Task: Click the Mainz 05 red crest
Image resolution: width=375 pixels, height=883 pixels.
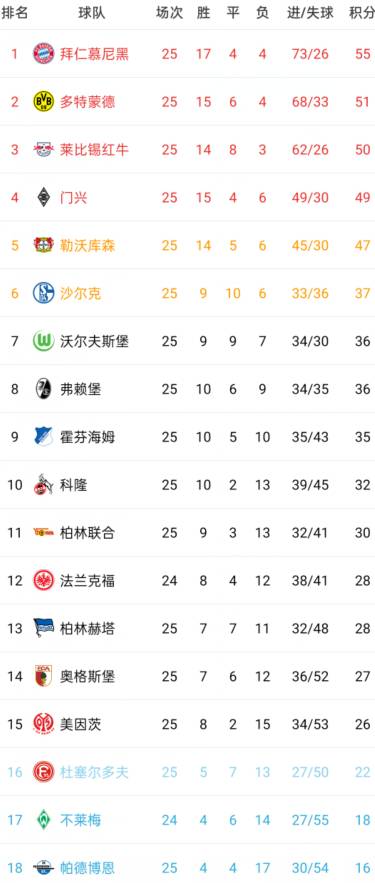Action: tap(43, 724)
